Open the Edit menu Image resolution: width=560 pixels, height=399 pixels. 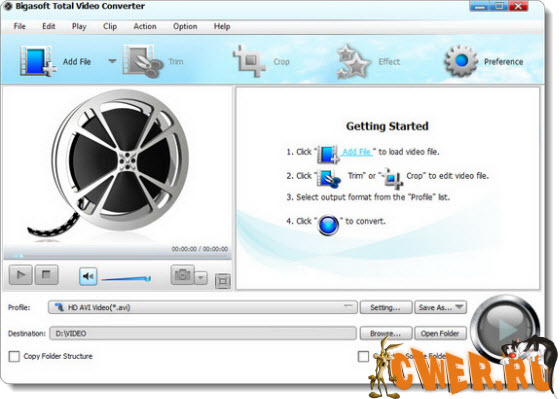coord(49,26)
